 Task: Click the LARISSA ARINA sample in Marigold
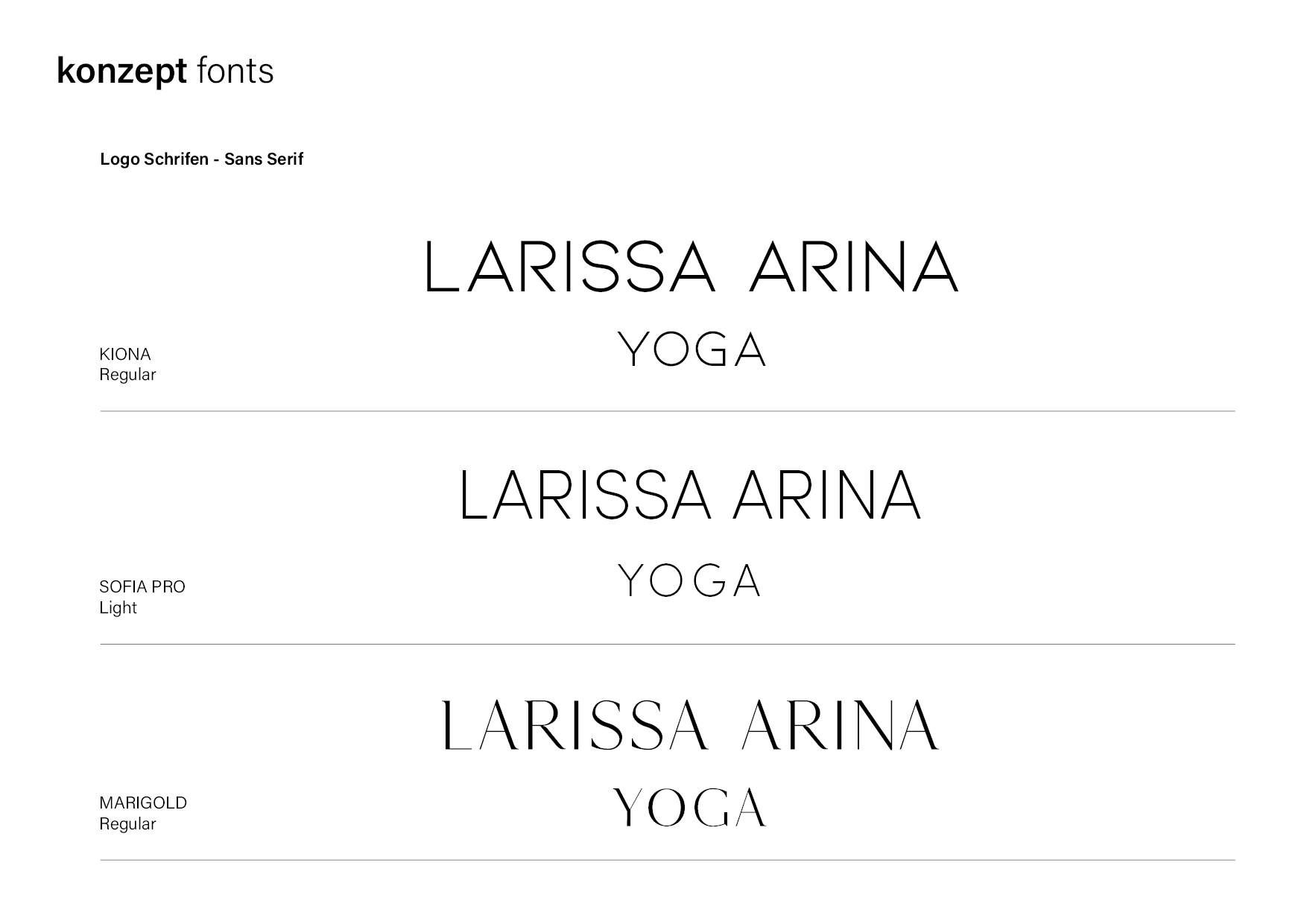tap(691, 724)
